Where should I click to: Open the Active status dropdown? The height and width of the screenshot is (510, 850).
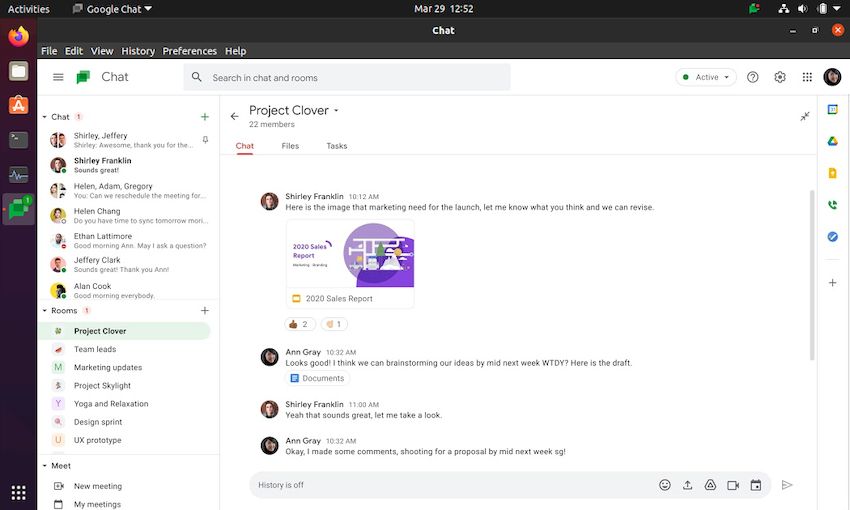click(x=706, y=77)
